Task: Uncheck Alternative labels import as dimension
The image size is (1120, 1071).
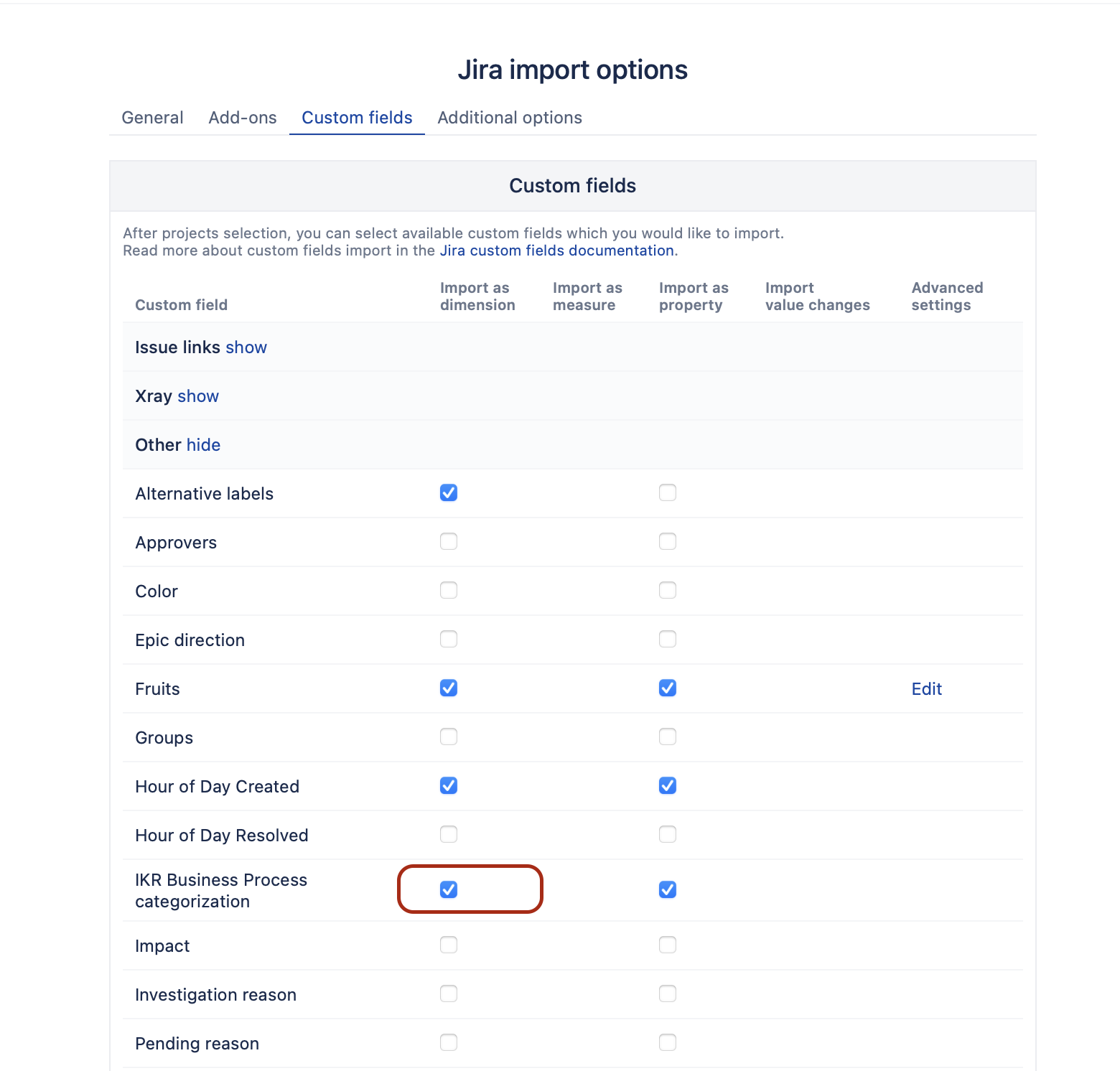Action: (449, 492)
